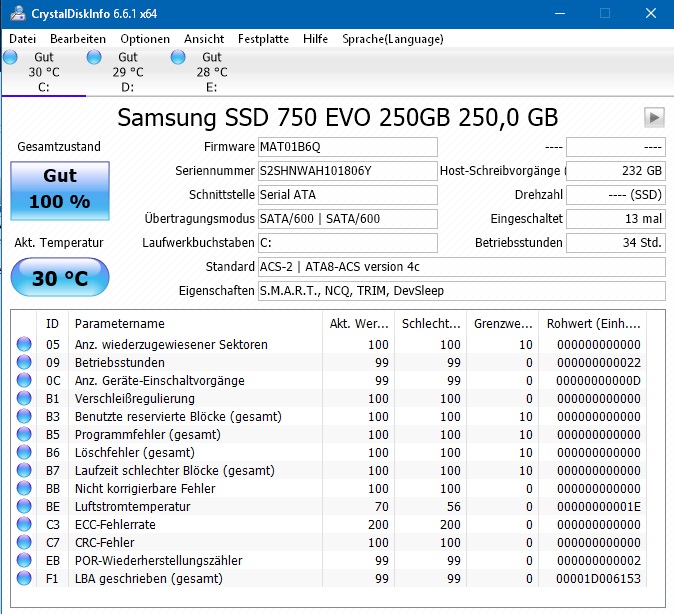Click raw value 000000000022 of Betriebsstunden
674x614 pixels.
pyautogui.click(x=598, y=362)
